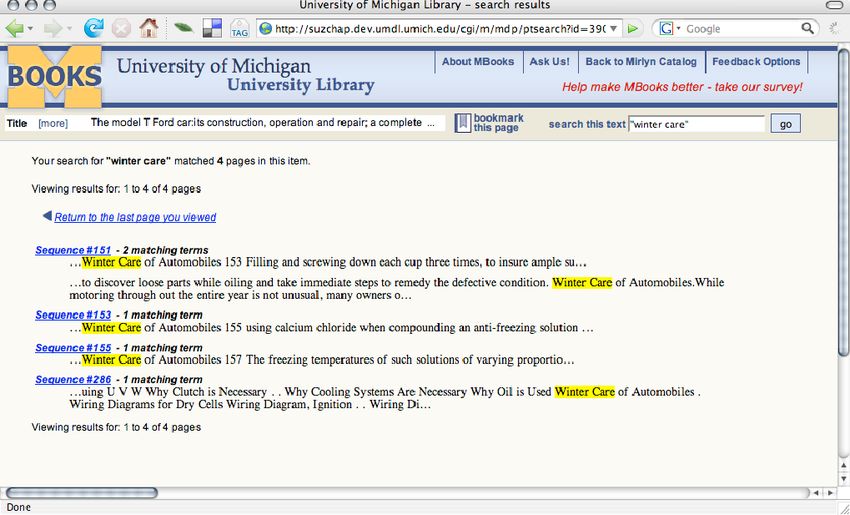Click the vertical scrollbar down arrow
This screenshot has width=850, height=515.
pos(843,479)
